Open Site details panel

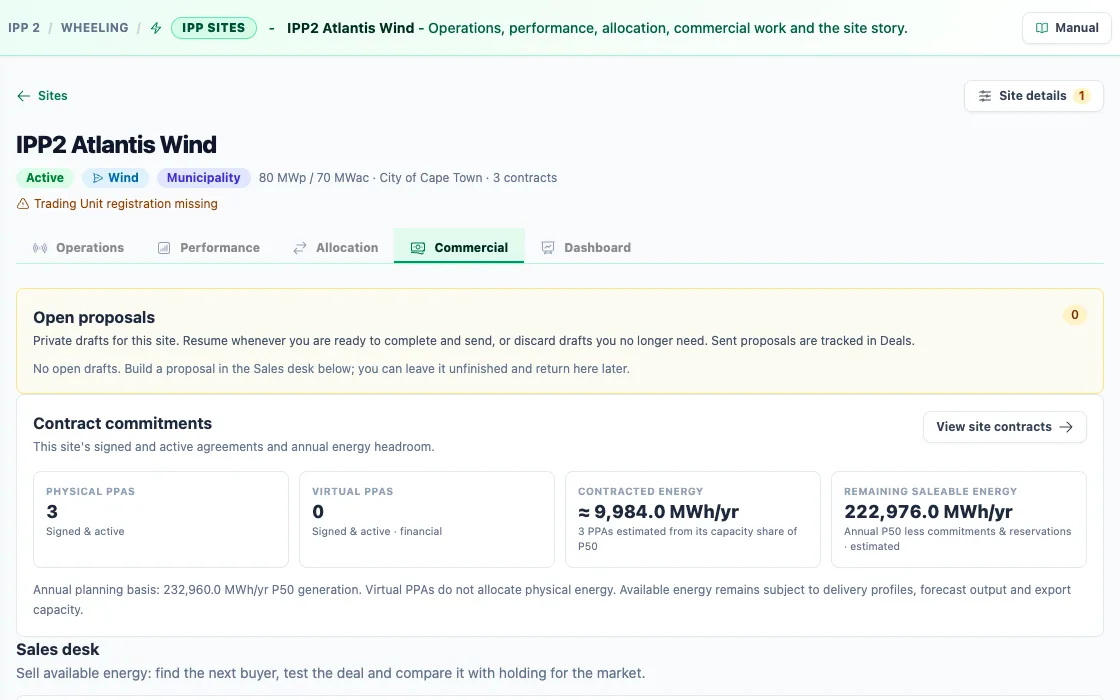pos(1034,96)
